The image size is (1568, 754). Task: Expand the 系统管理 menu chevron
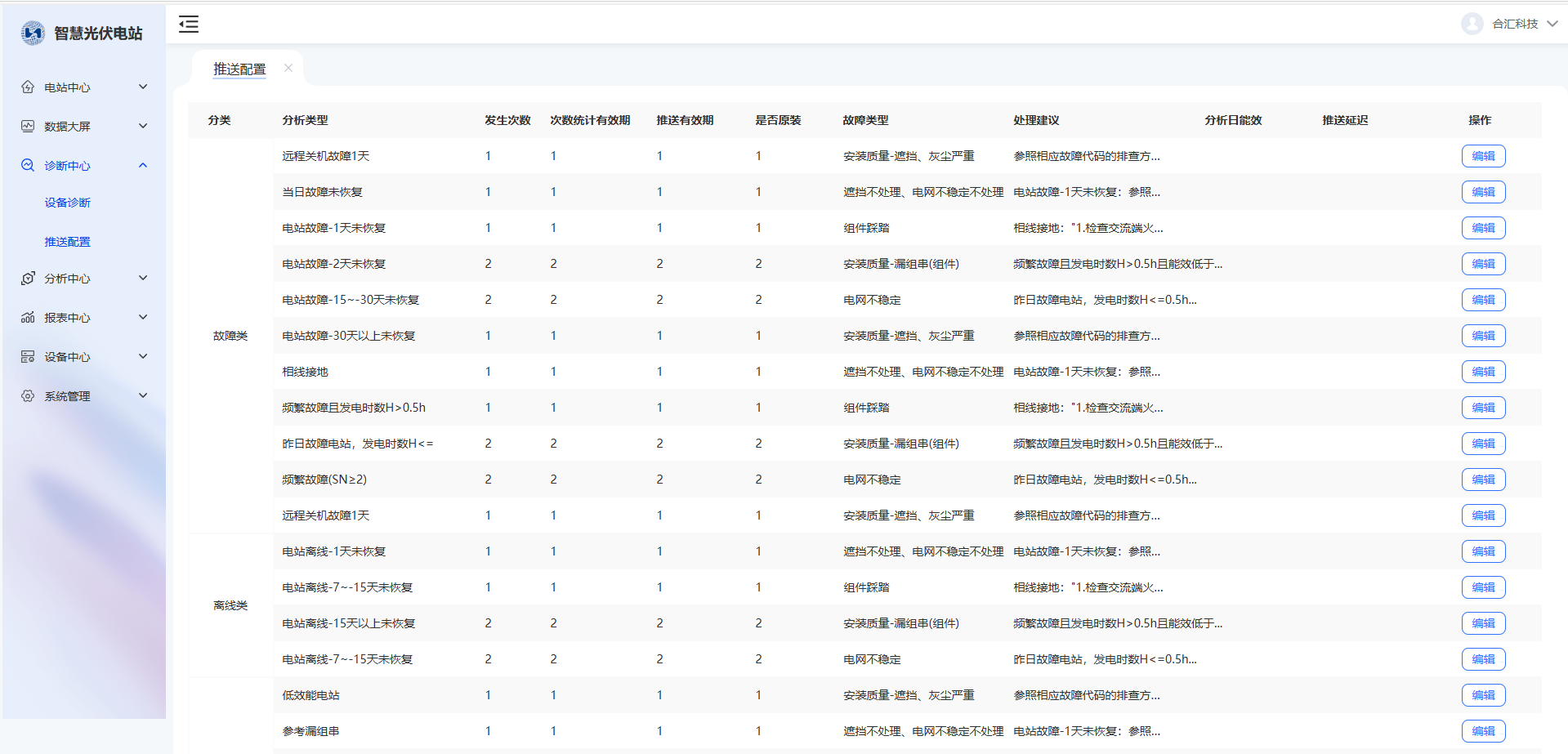point(143,396)
